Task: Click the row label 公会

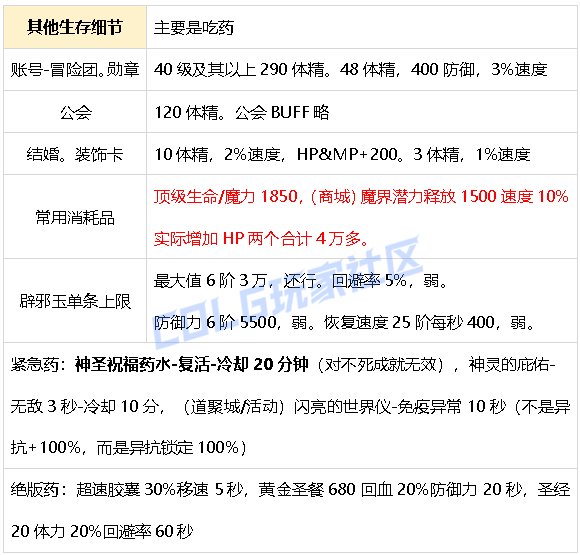Action: [76, 112]
